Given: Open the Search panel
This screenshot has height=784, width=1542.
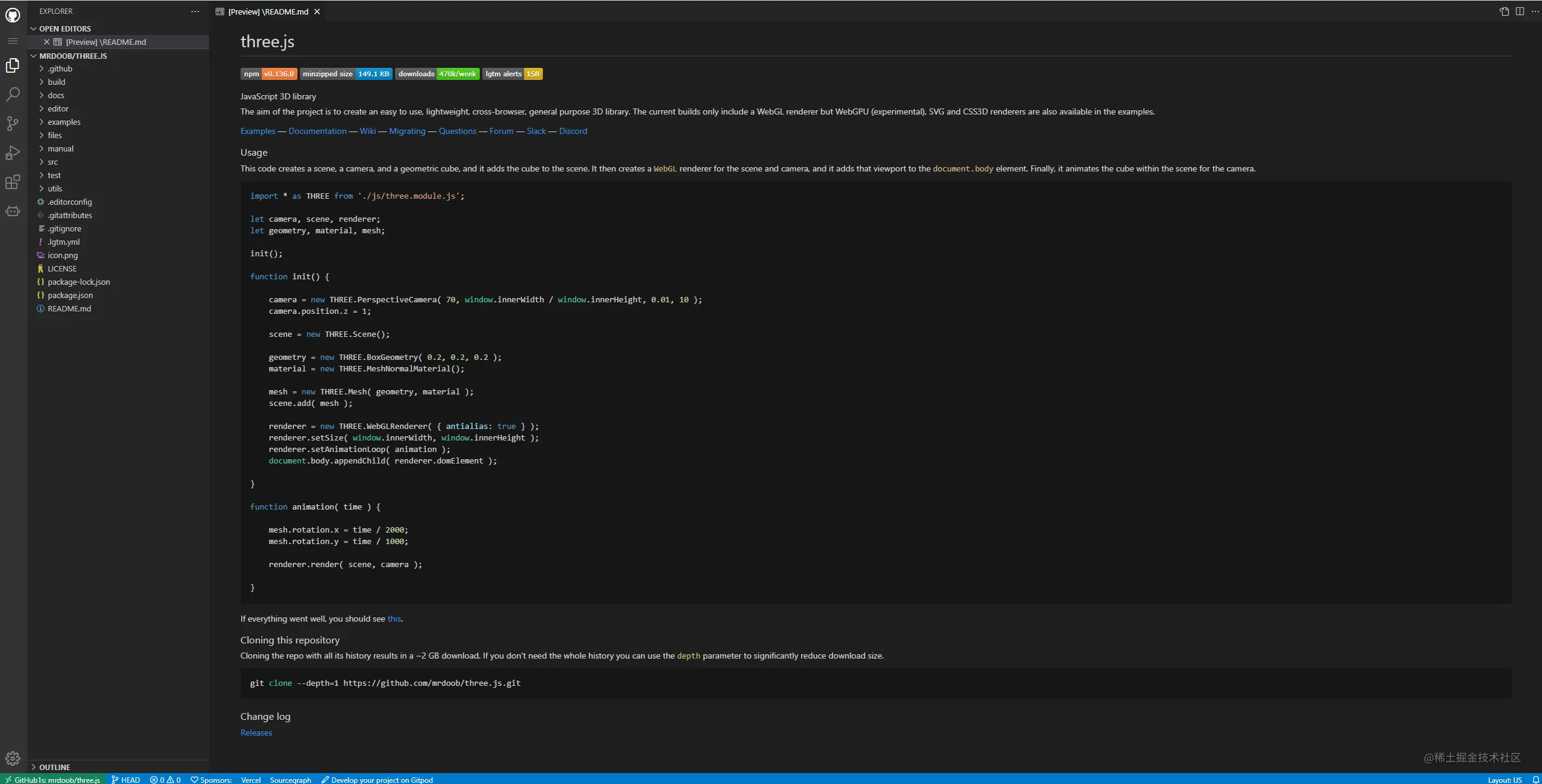Looking at the screenshot, I should [13, 95].
